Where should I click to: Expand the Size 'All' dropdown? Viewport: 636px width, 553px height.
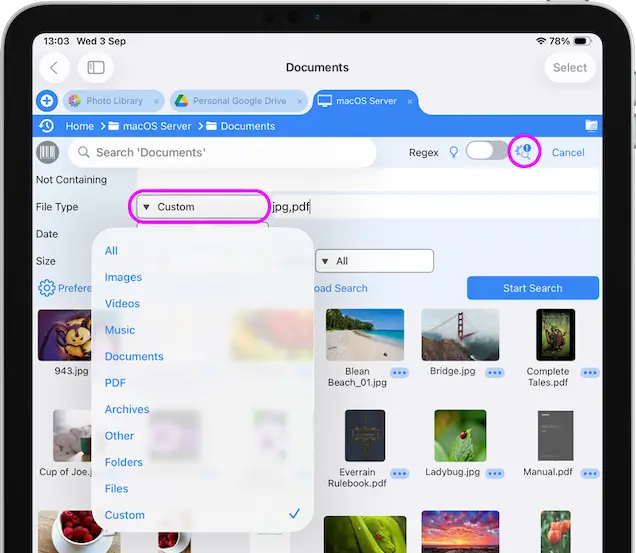(374, 261)
